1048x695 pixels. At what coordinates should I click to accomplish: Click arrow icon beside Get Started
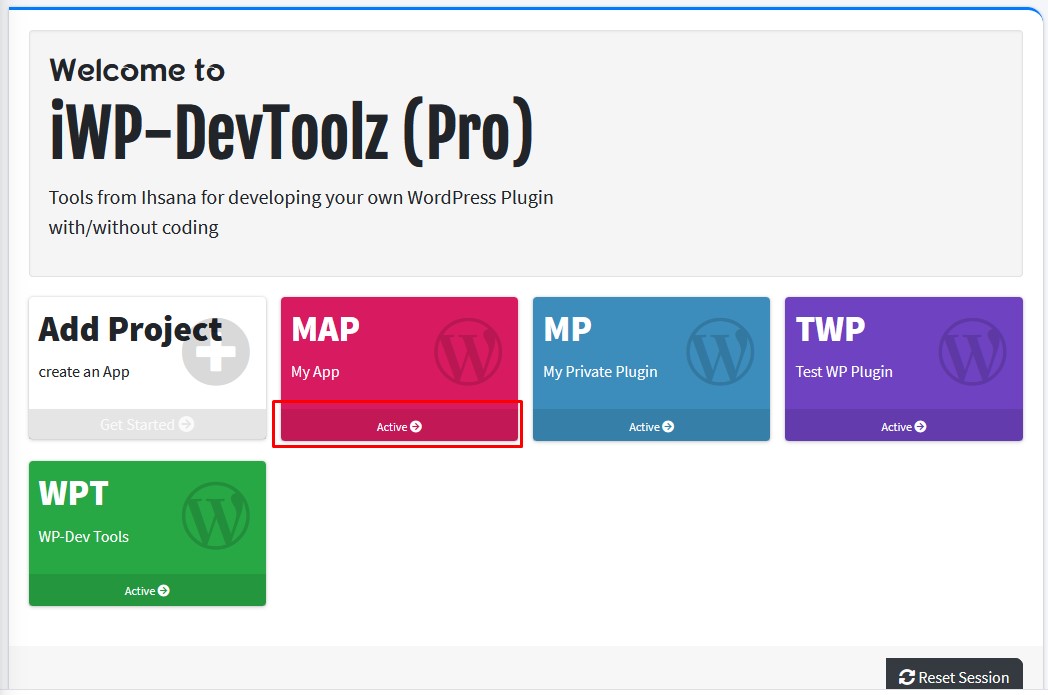point(185,425)
